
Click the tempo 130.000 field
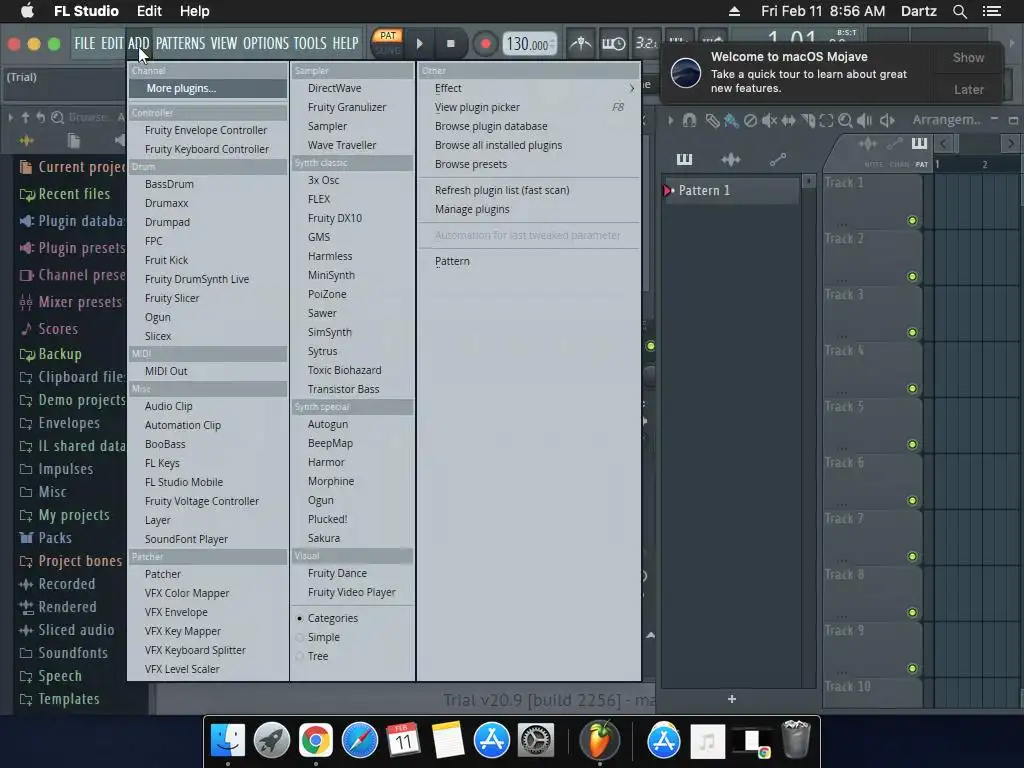point(530,44)
